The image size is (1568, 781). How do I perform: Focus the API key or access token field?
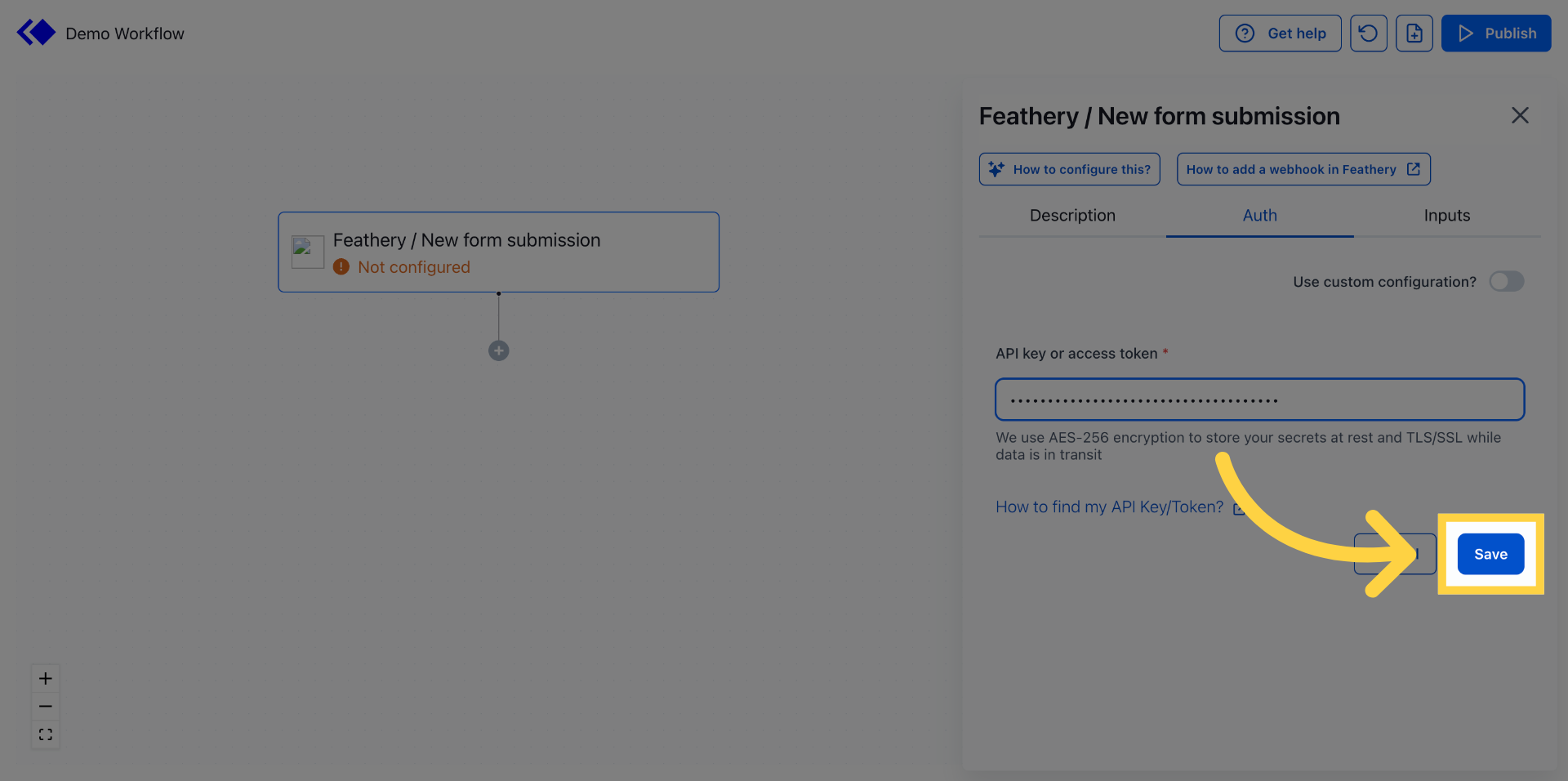pyautogui.click(x=1259, y=399)
